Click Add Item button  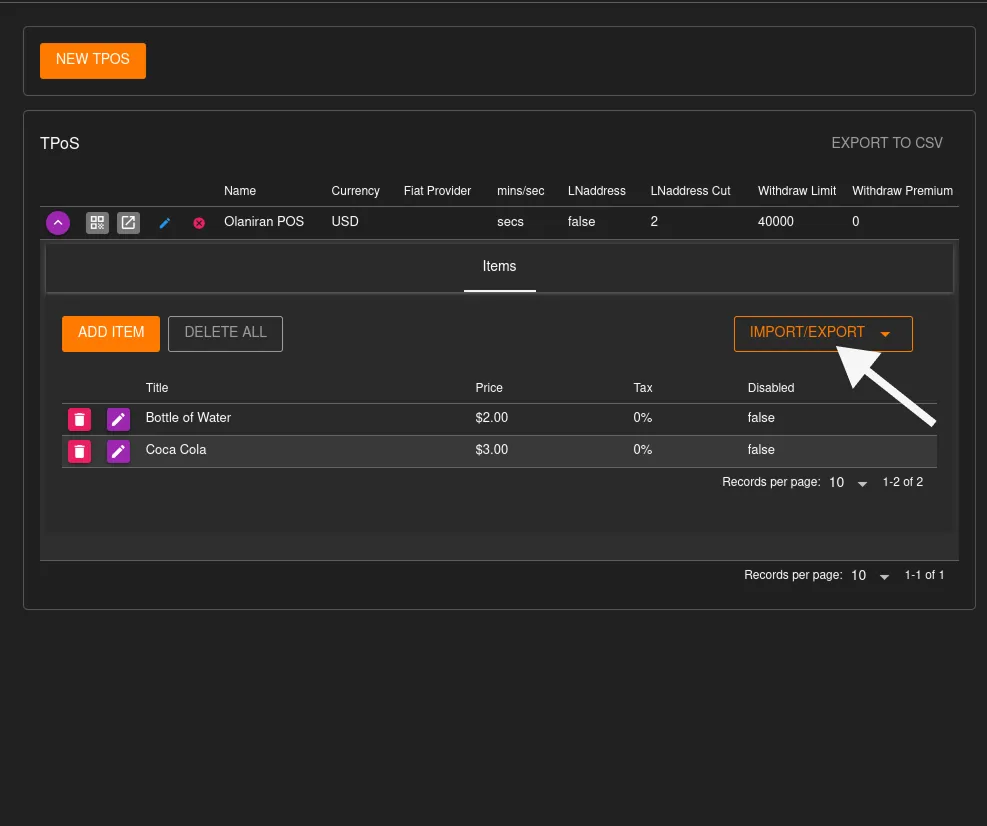111,333
